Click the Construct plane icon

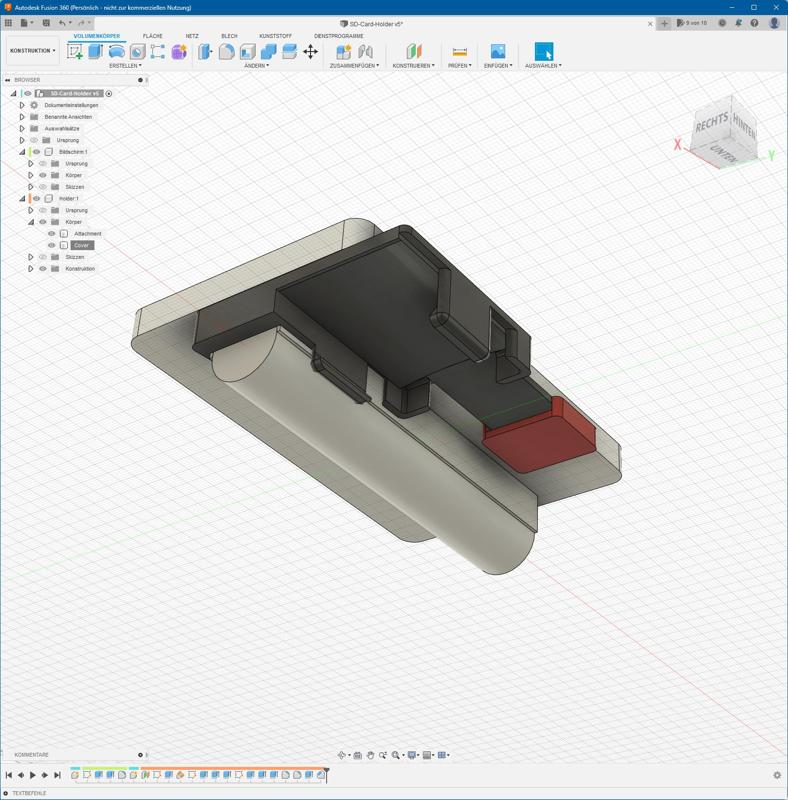coord(414,52)
